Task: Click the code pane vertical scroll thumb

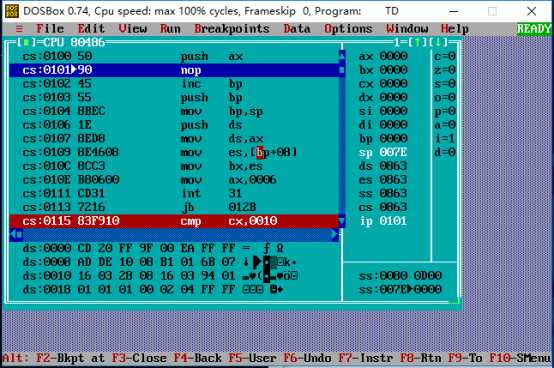Action: (342, 70)
